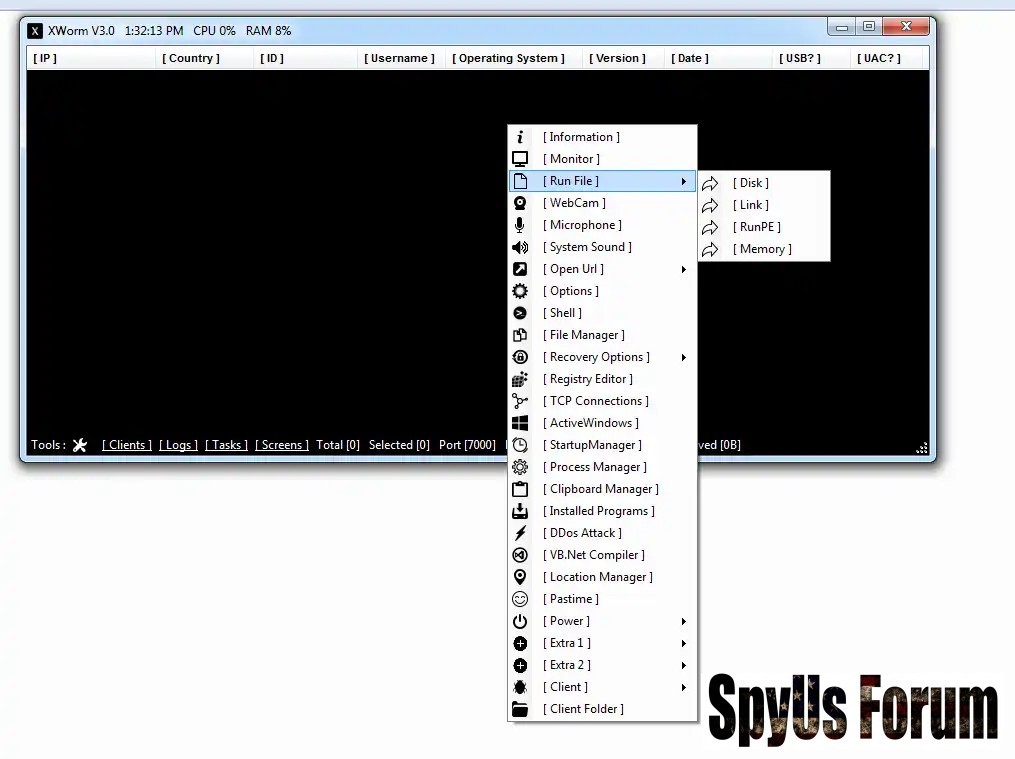The width and height of the screenshot is (1015, 759).
Task: Open the Logs link in bottom bar
Action: pos(178,445)
